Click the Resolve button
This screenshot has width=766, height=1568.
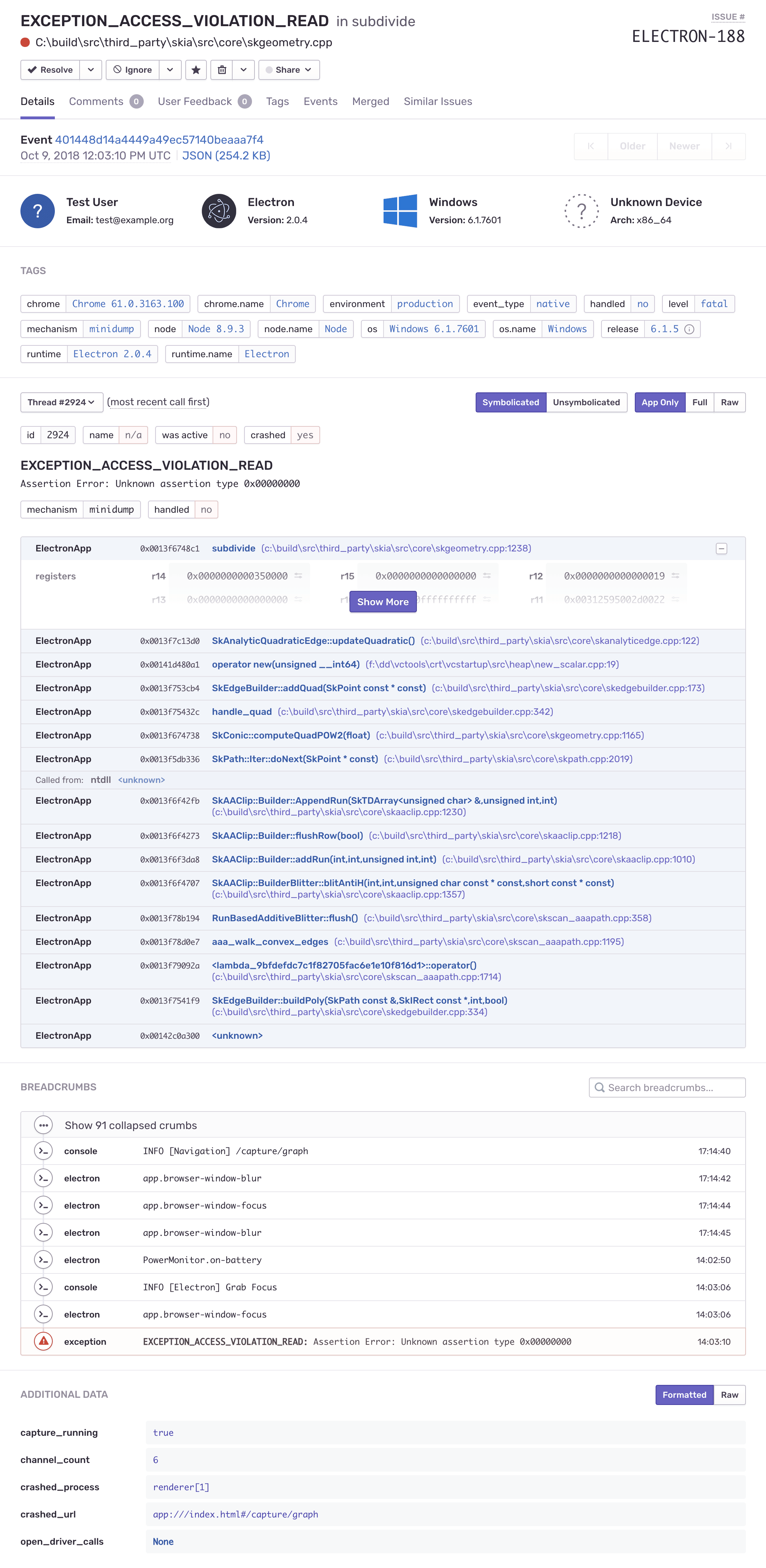click(x=51, y=70)
